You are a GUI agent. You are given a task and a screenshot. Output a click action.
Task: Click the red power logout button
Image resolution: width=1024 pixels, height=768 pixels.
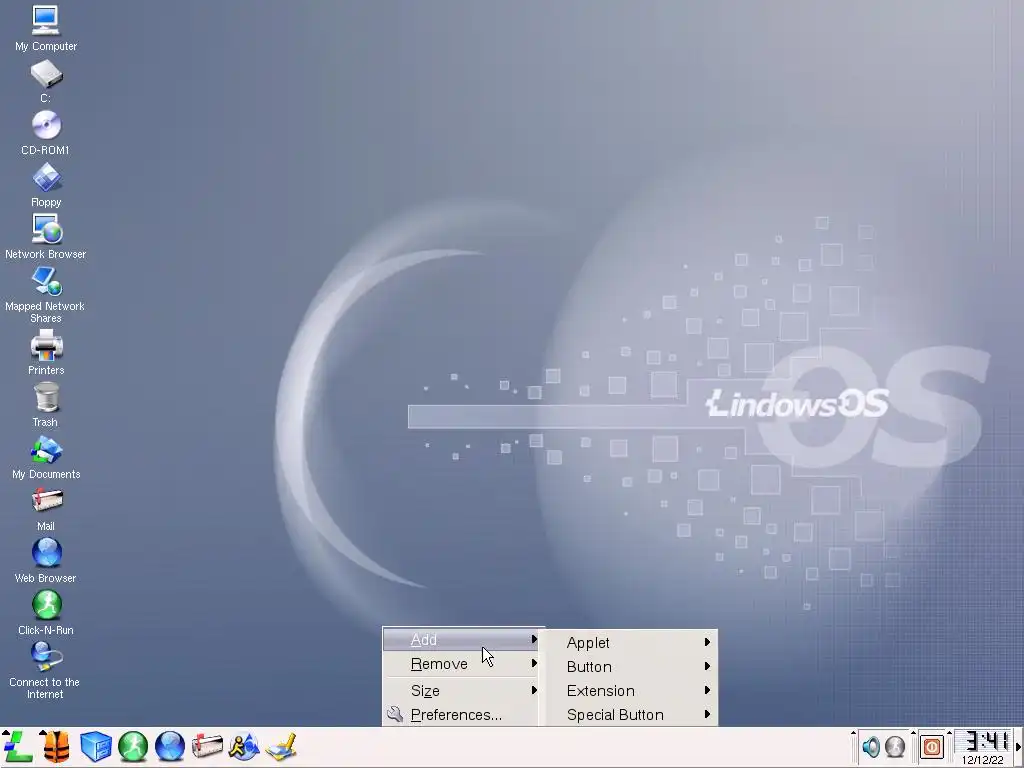(932, 746)
